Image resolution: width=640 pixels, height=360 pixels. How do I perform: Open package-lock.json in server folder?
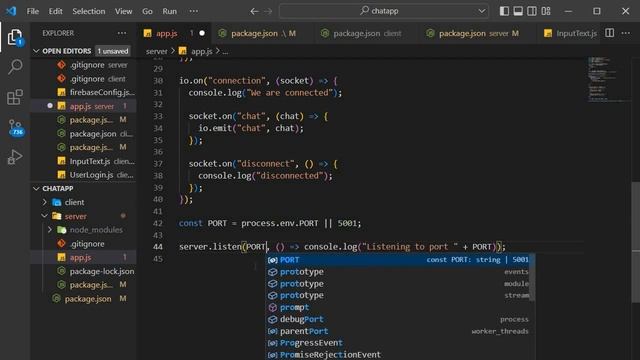click(x=84, y=271)
